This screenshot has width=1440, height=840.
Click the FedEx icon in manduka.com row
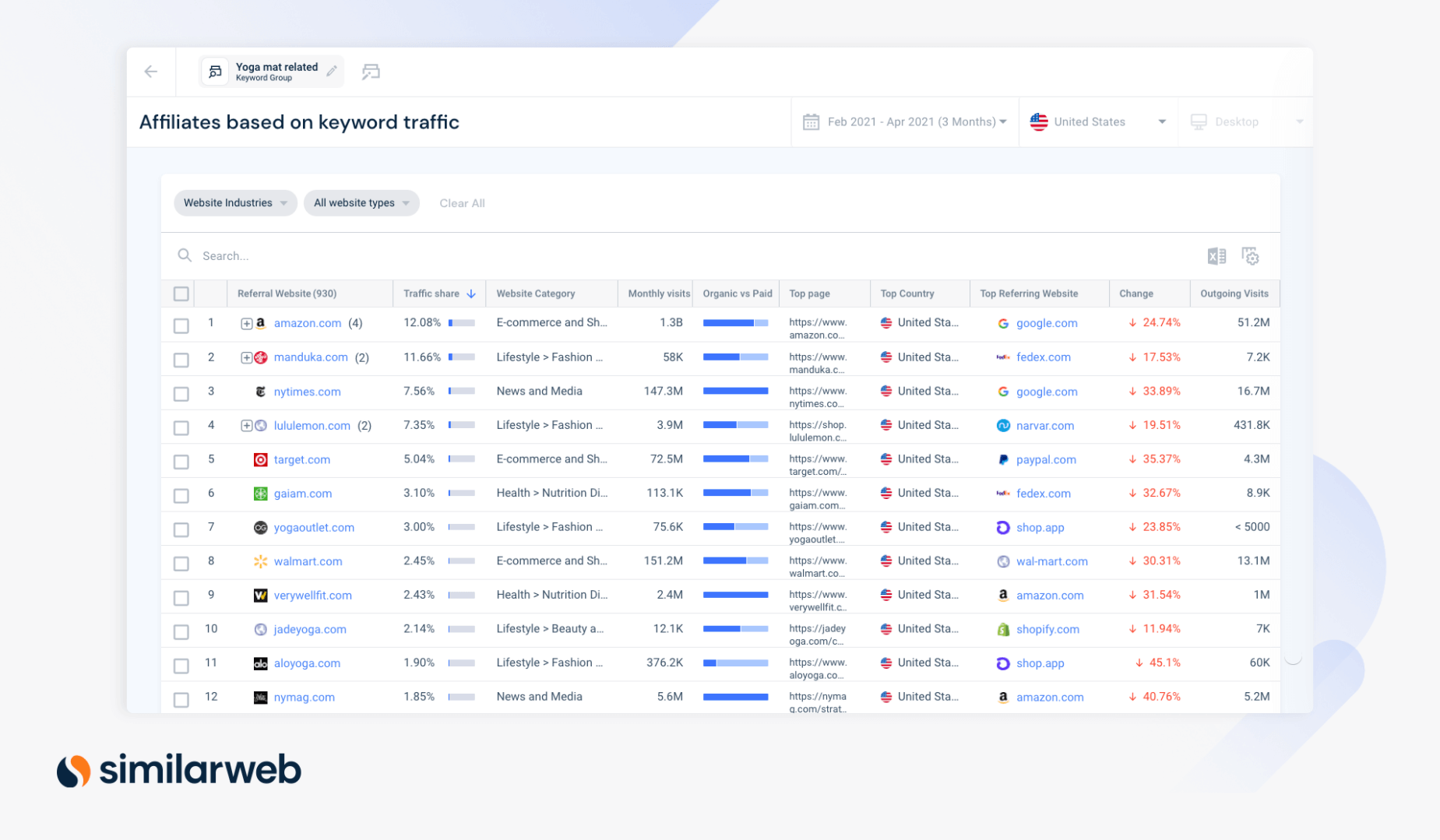(1003, 357)
